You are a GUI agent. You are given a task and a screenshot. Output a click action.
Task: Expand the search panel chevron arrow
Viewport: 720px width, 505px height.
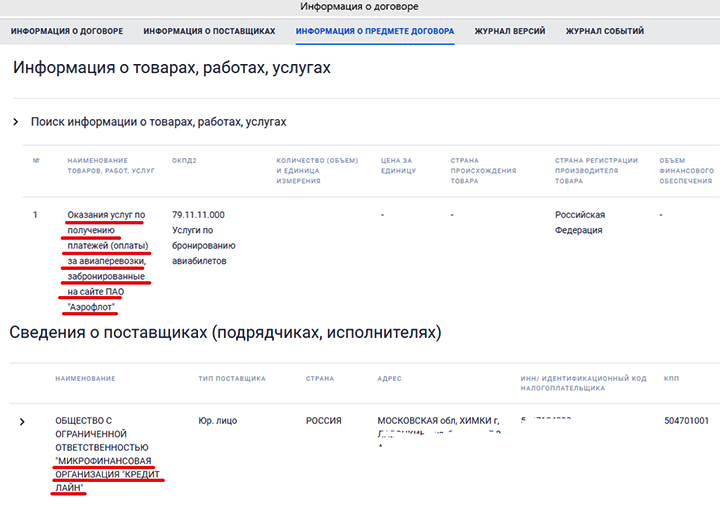16,122
